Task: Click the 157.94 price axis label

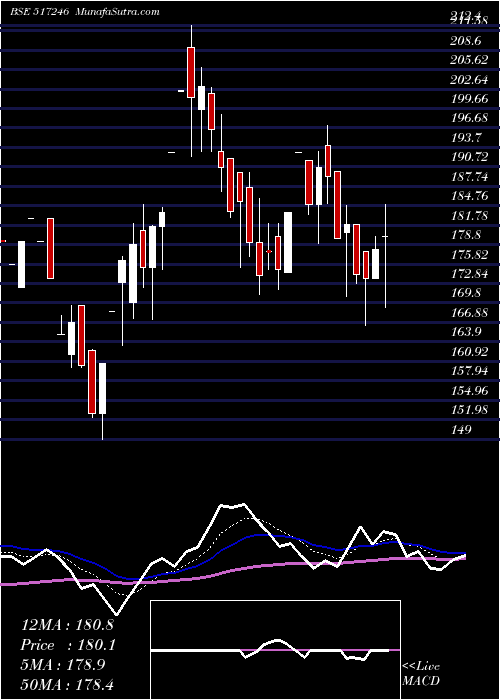Action: click(470, 371)
